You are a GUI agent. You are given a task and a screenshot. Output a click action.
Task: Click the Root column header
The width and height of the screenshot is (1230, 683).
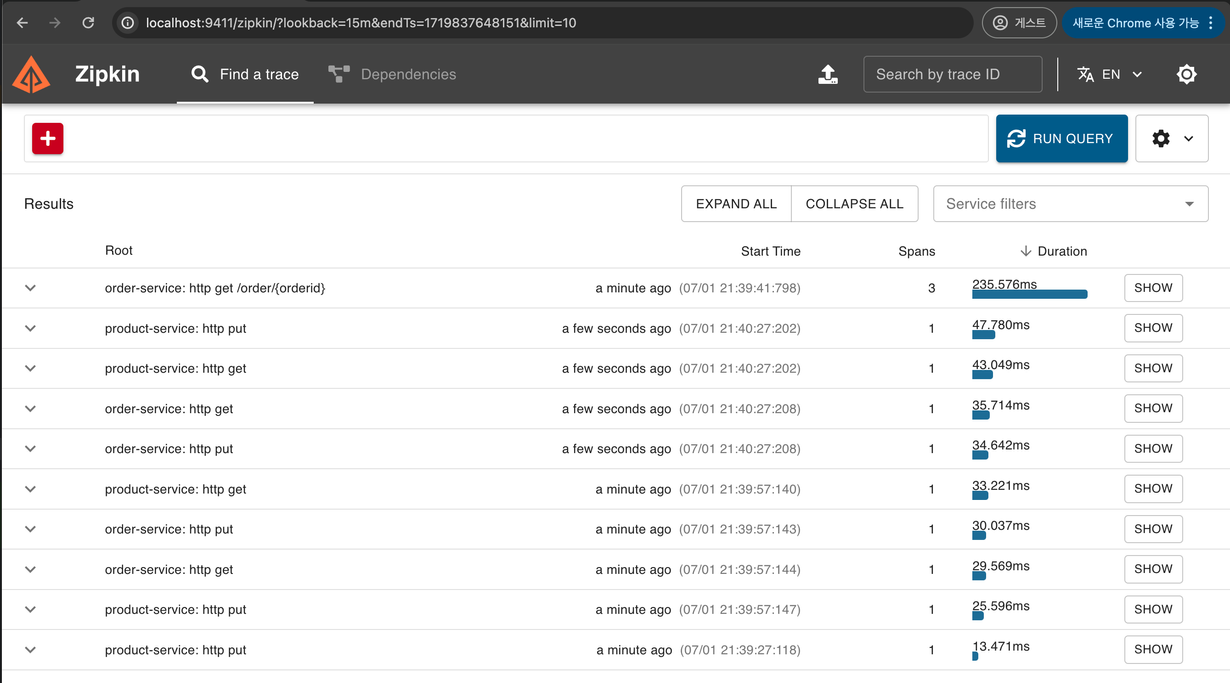(119, 250)
